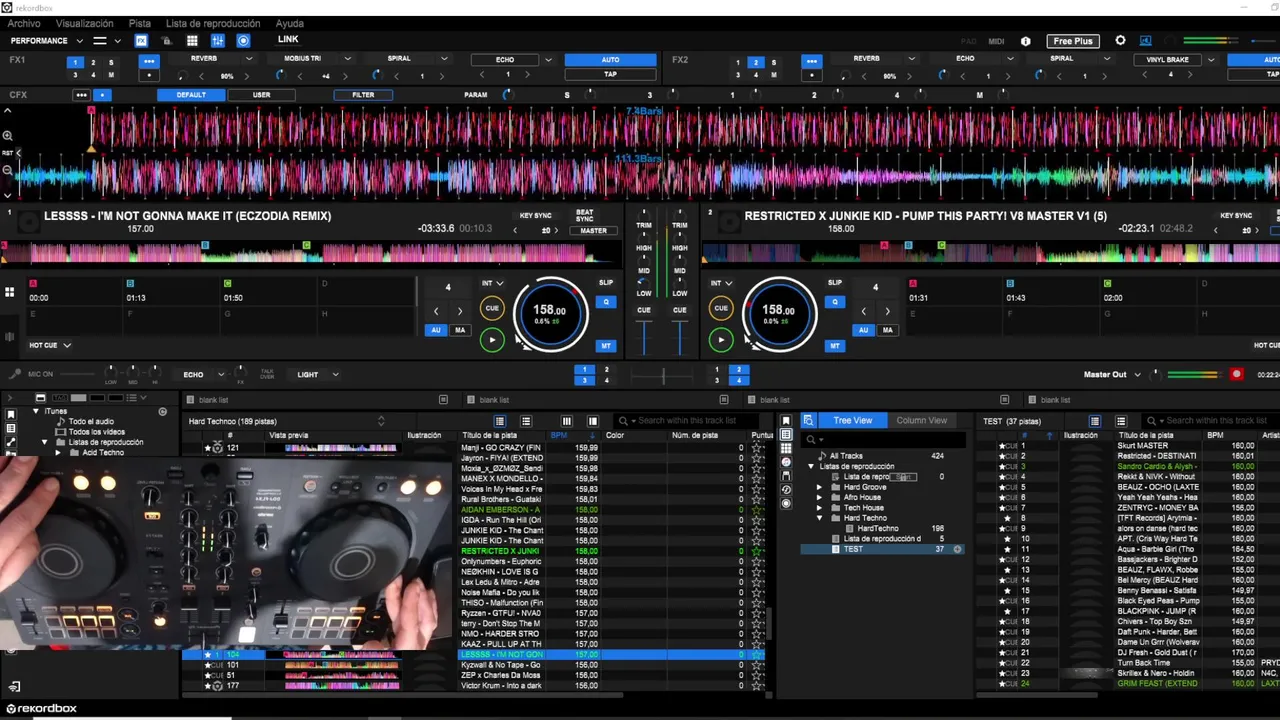The width and height of the screenshot is (1280, 720).
Task: Click the pad grid icon left of deck 1
Action: pyautogui.click(x=9, y=292)
